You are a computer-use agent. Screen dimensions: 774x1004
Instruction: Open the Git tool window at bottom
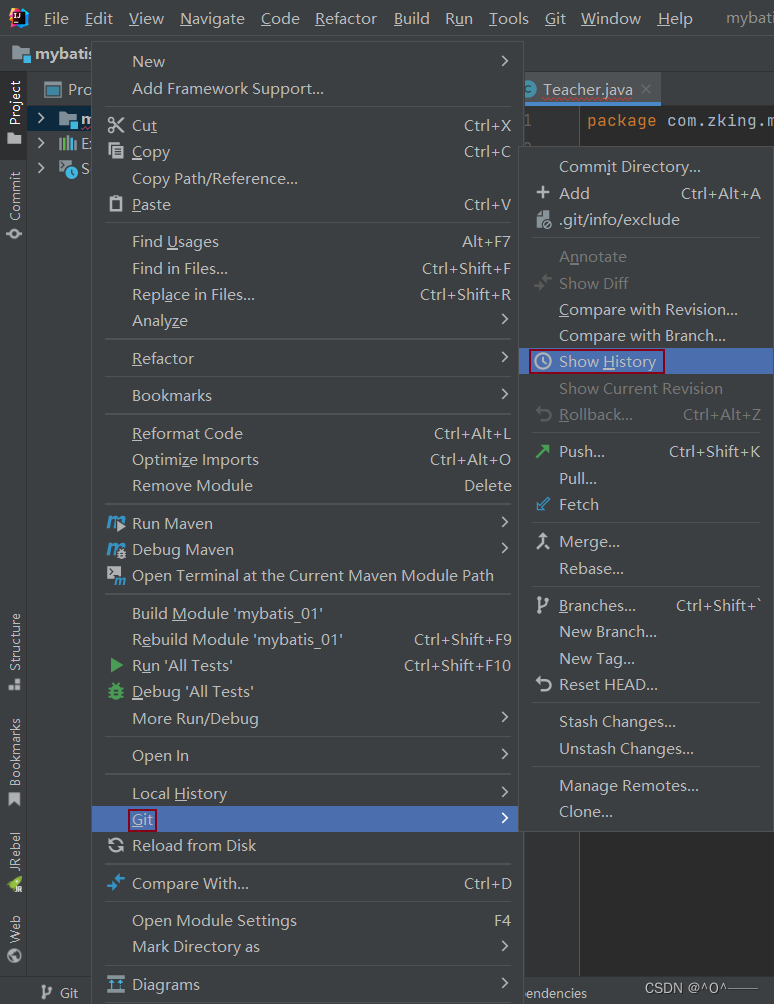[59, 992]
